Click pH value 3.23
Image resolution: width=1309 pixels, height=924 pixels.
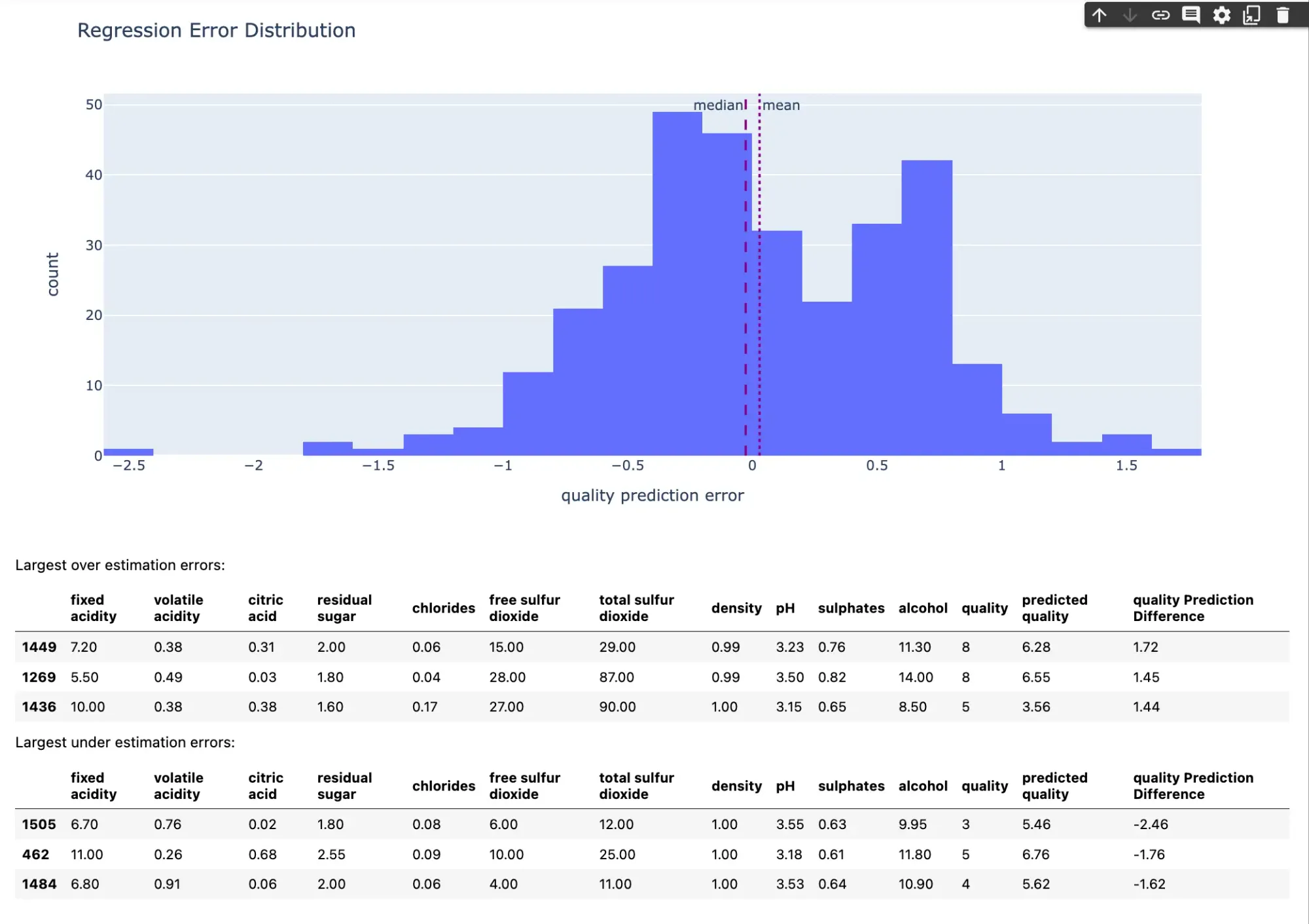[789, 647]
